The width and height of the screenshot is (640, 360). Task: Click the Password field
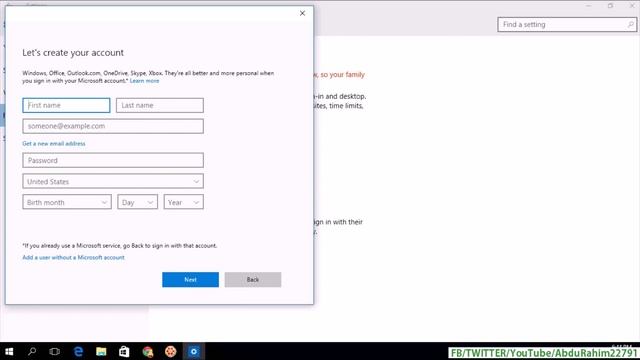113,160
